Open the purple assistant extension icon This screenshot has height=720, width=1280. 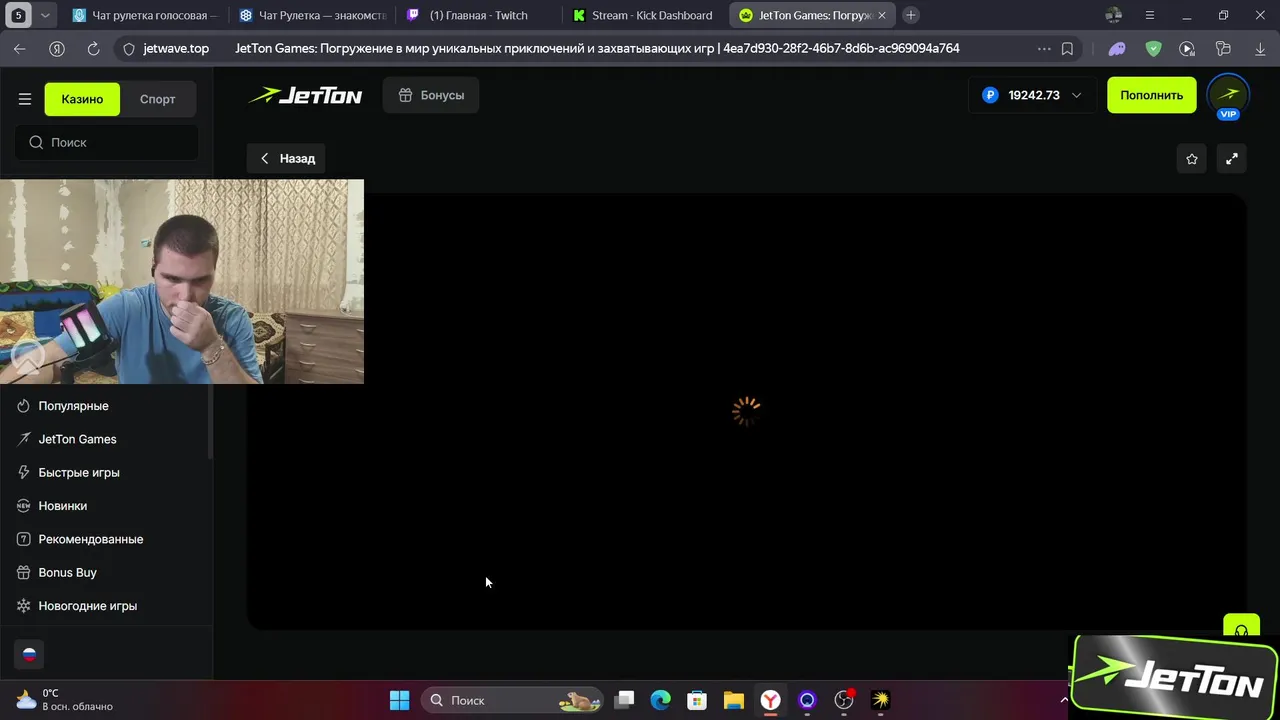coord(1117,48)
